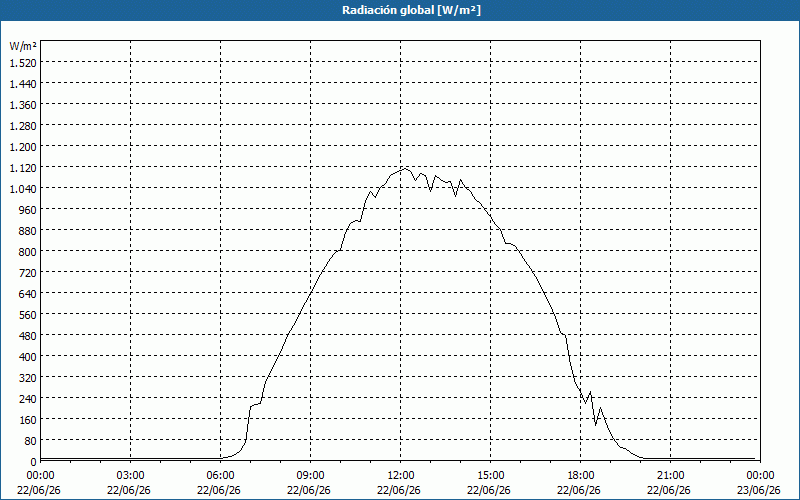
Task: Select the 800 y-axis tick label
Action: [x=28, y=252]
